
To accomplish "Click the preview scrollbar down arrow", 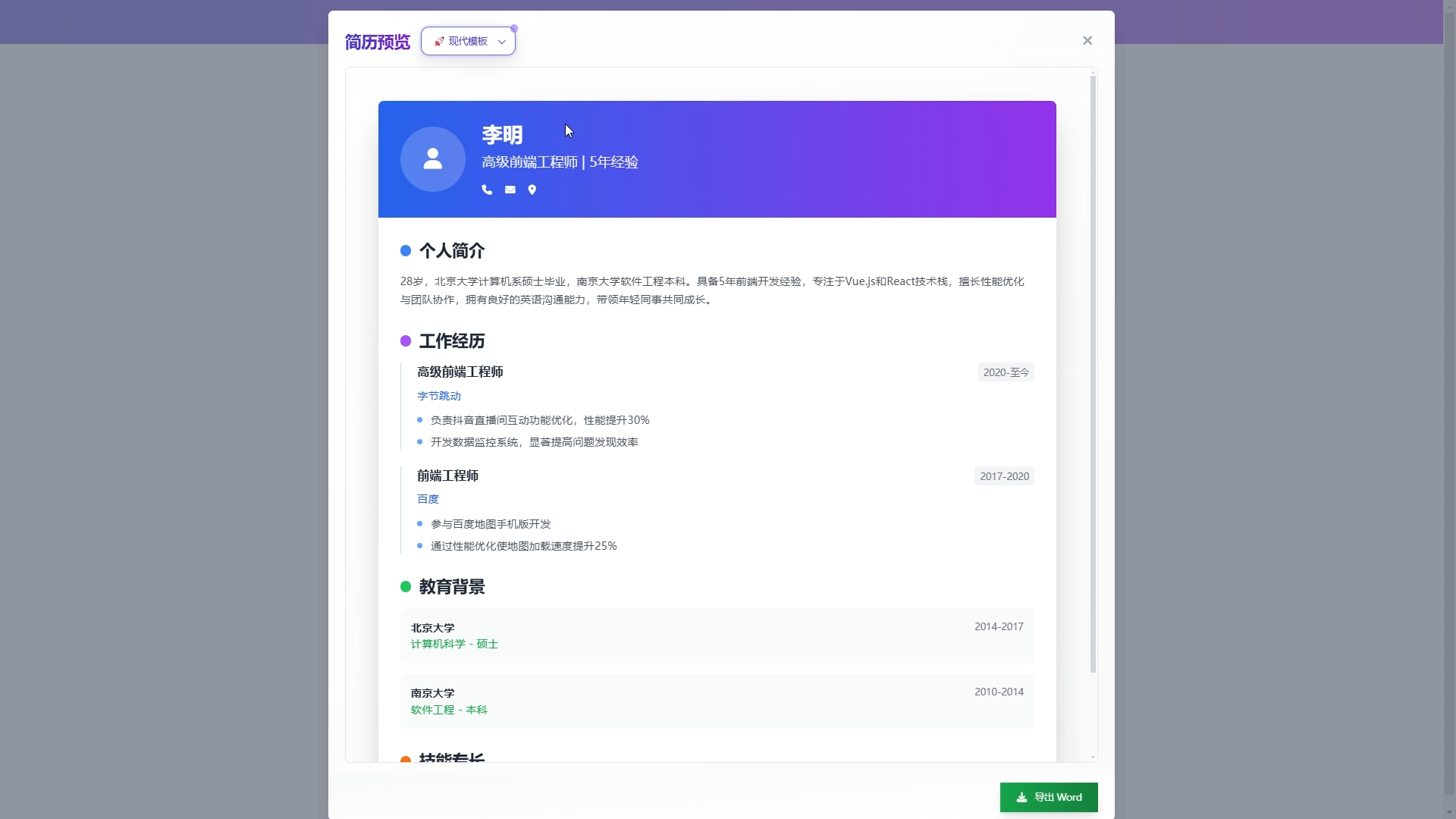I will point(1093,757).
